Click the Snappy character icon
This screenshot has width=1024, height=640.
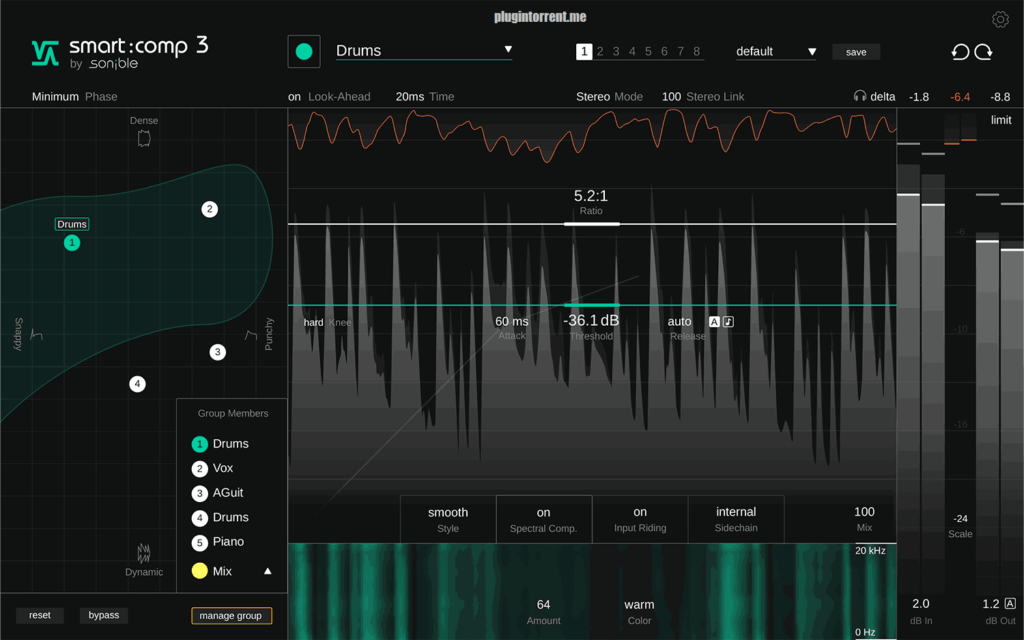coord(37,335)
